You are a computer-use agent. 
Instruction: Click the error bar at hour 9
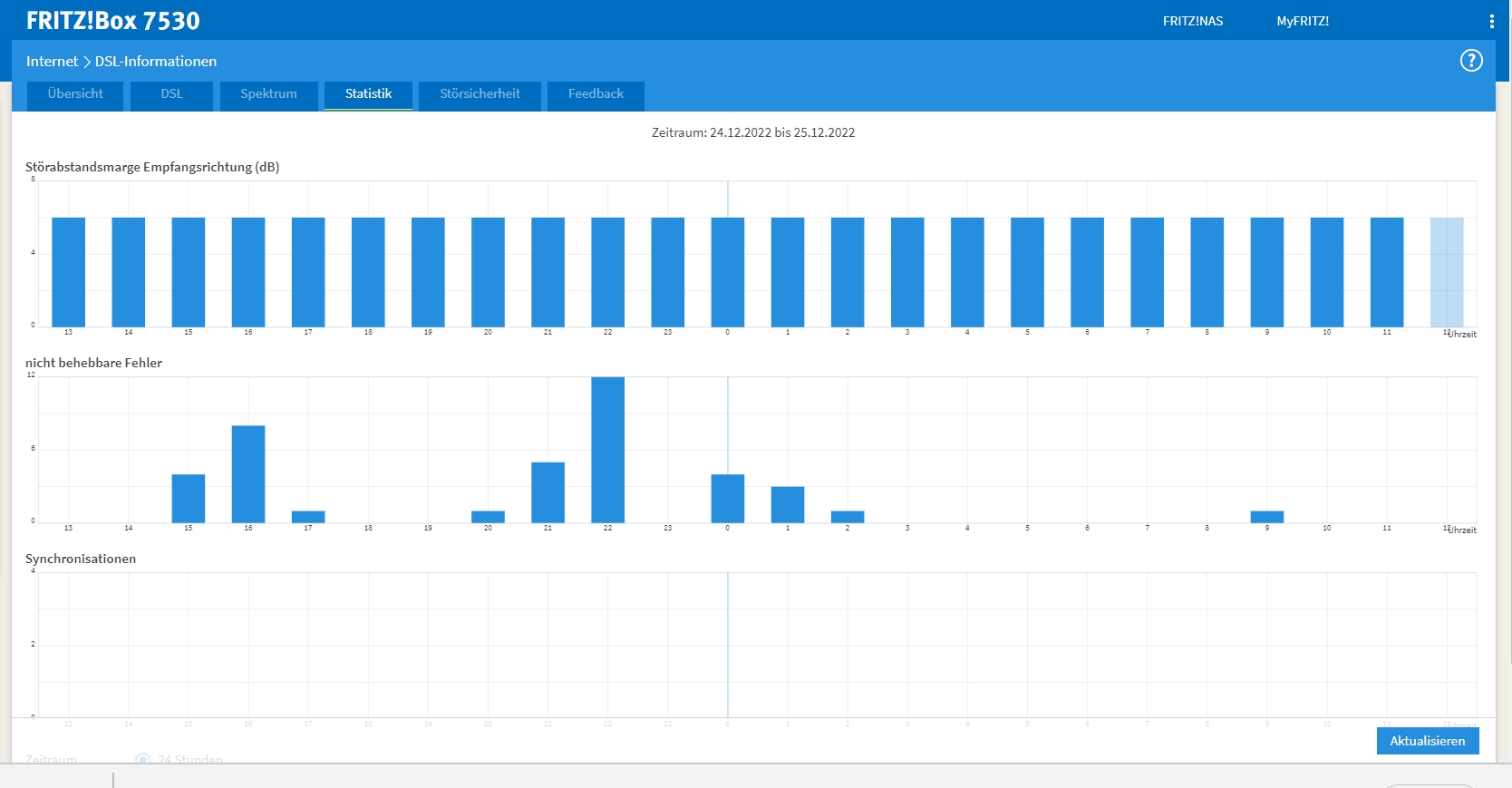coord(1267,517)
